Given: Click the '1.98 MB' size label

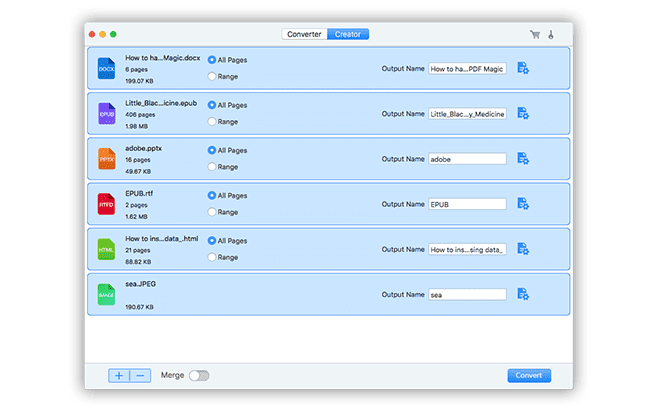Looking at the screenshot, I should pyautogui.click(x=136, y=126).
